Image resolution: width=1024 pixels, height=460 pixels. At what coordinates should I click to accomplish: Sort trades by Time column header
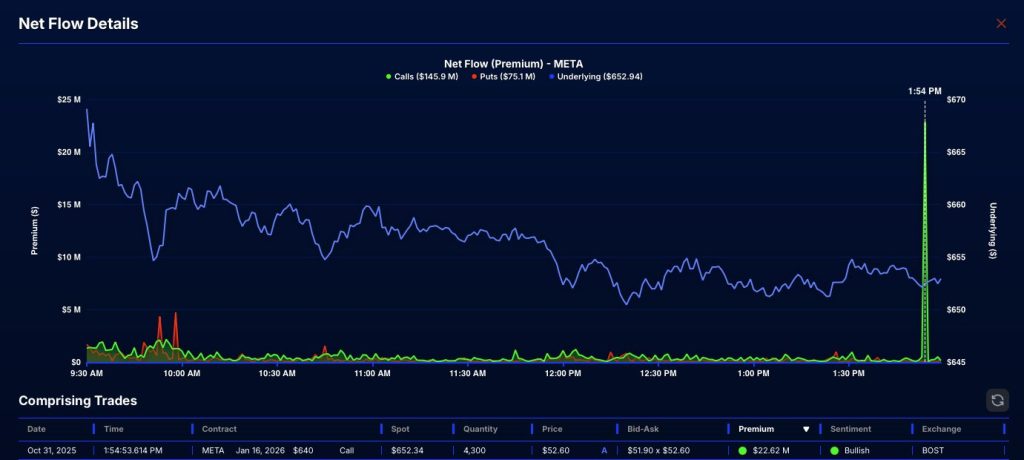pos(114,429)
